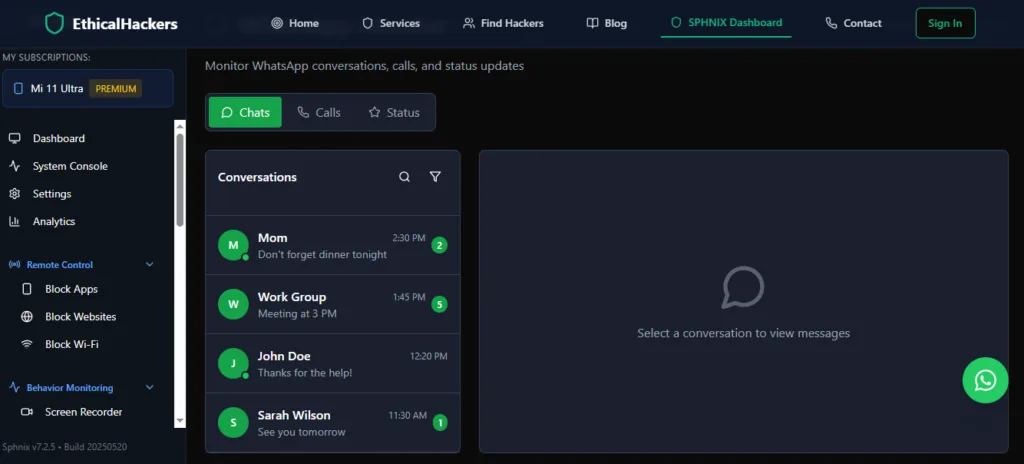Collapse the Remote Control section chevron

point(149,265)
